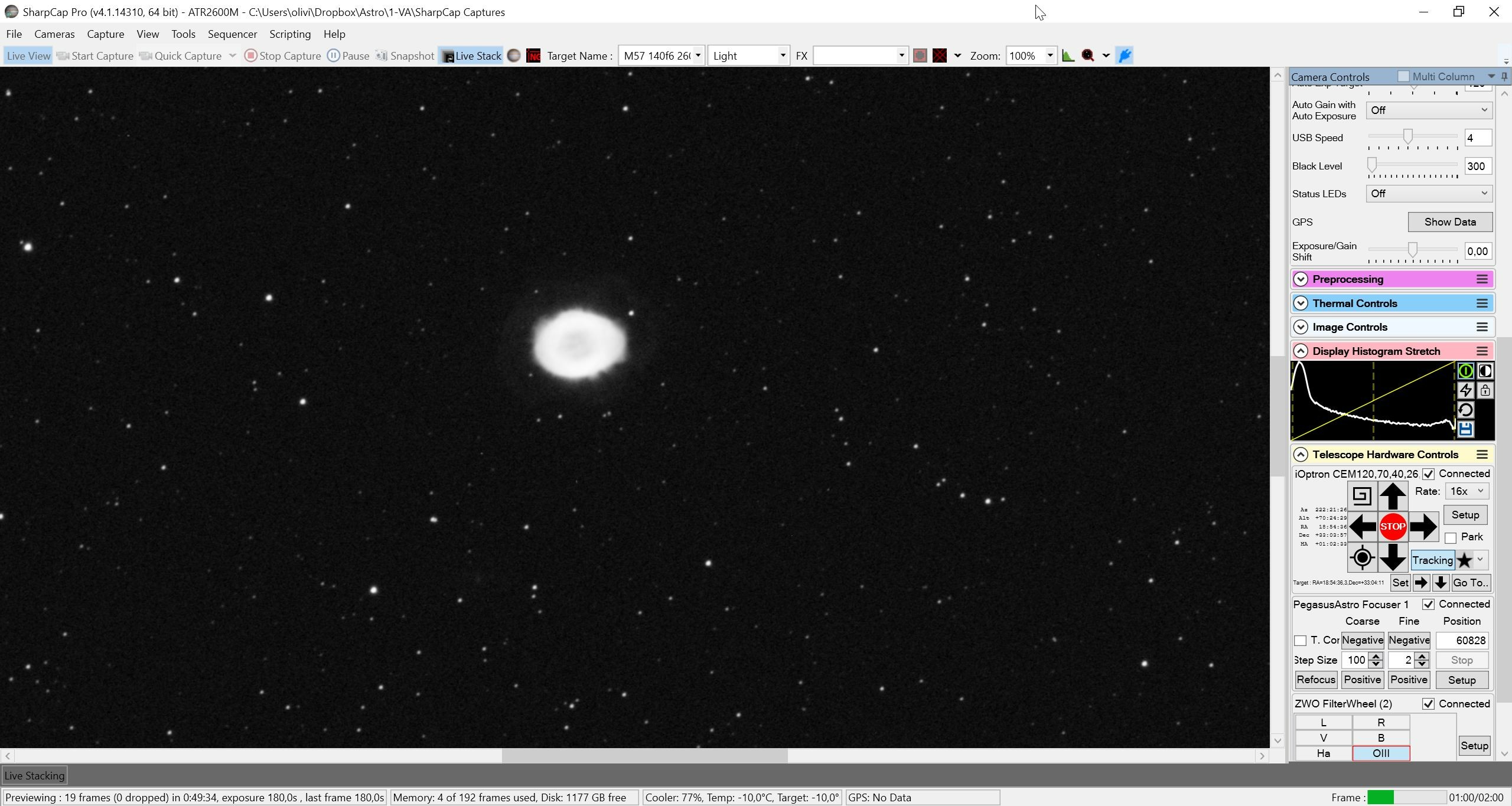Click the planet icon next to Live Stack
The image size is (1512, 806).
tap(514, 56)
